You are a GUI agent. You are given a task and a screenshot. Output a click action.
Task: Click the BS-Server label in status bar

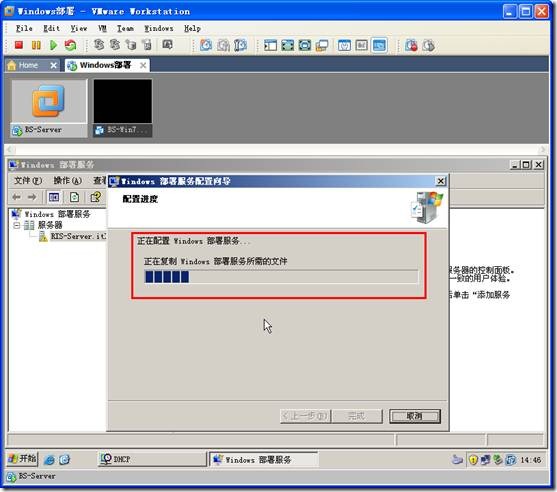pyautogui.click(x=37, y=476)
